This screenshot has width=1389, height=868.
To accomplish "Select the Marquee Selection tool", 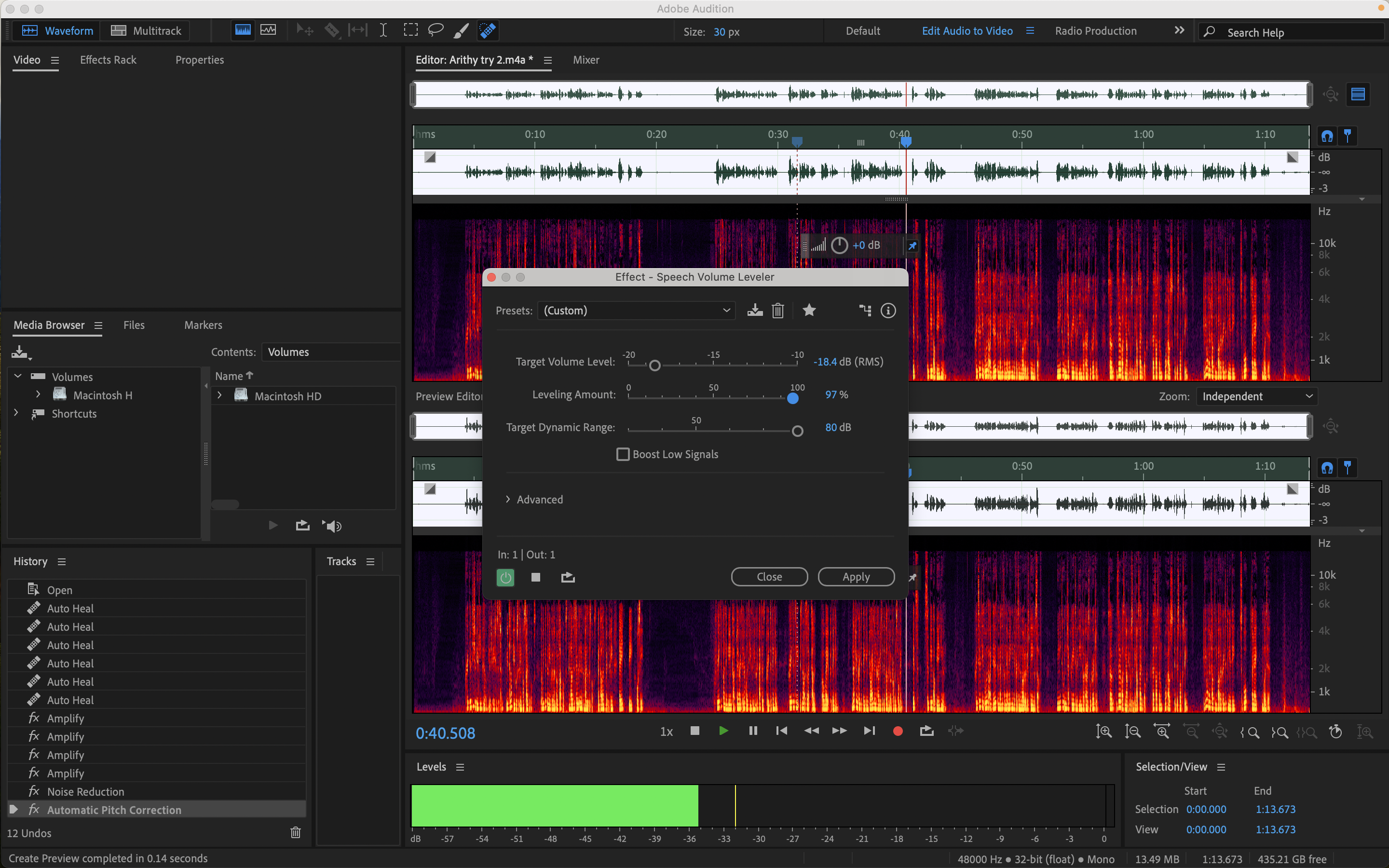I will click(410, 30).
